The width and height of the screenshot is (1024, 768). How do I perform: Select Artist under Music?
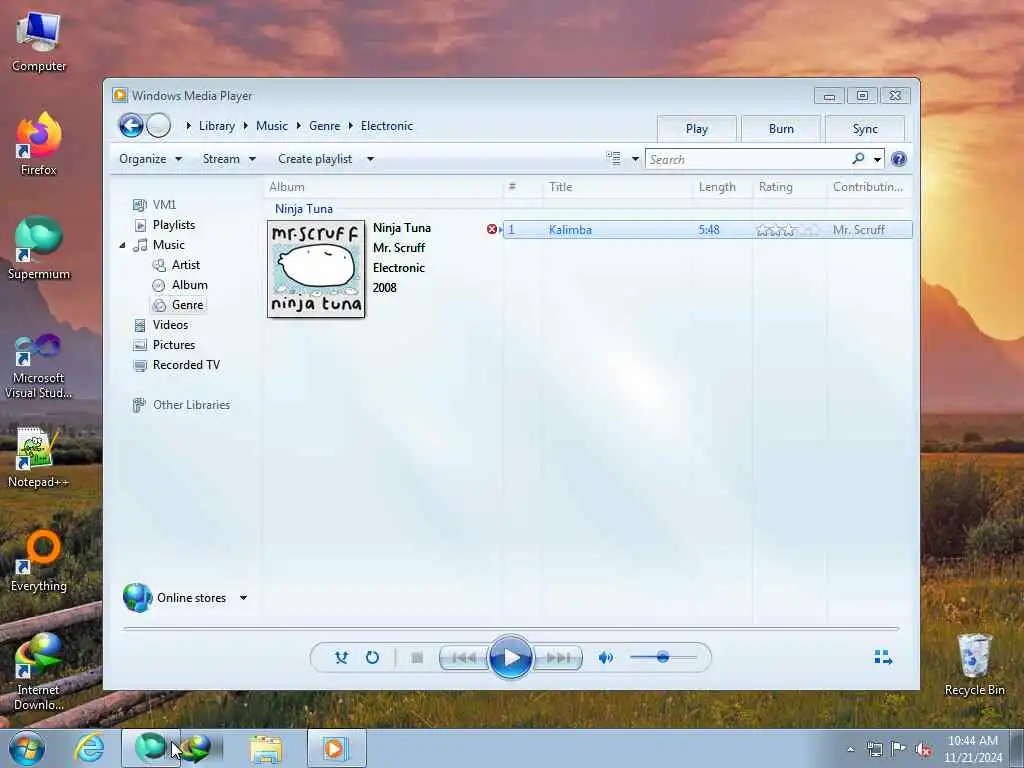185,264
